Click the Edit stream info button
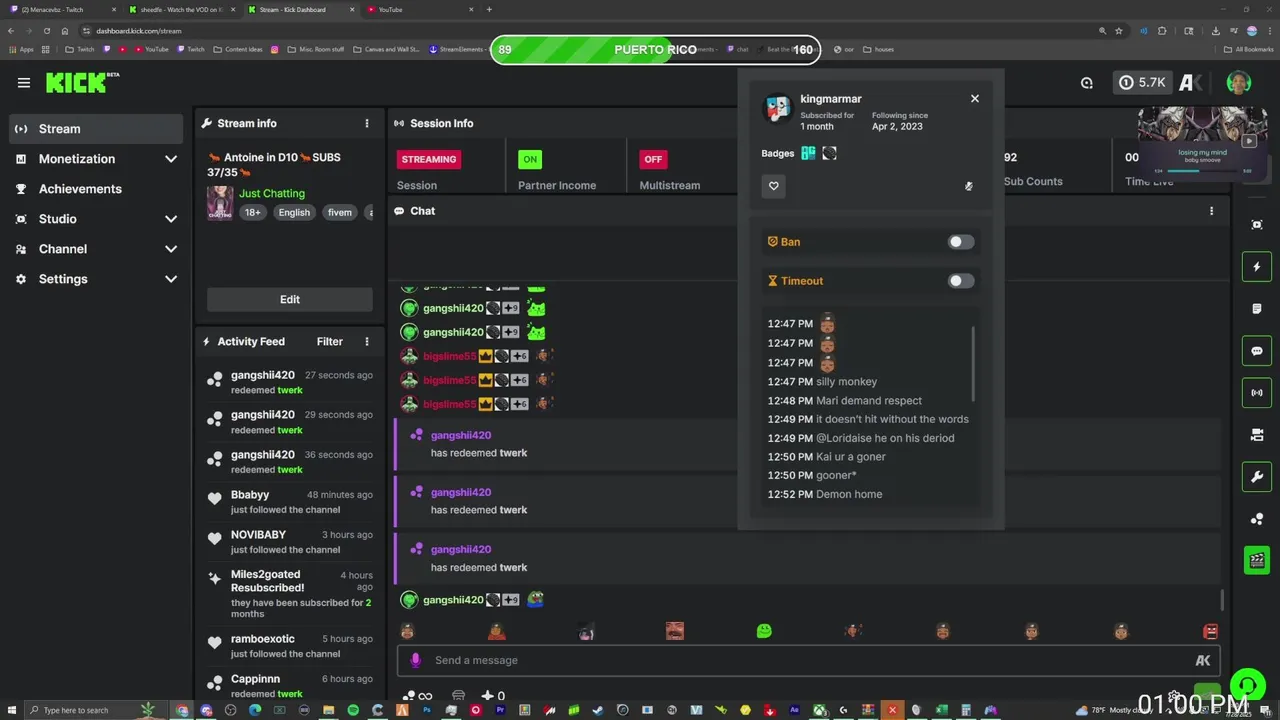This screenshot has width=1280, height=720. pos(290,299)
